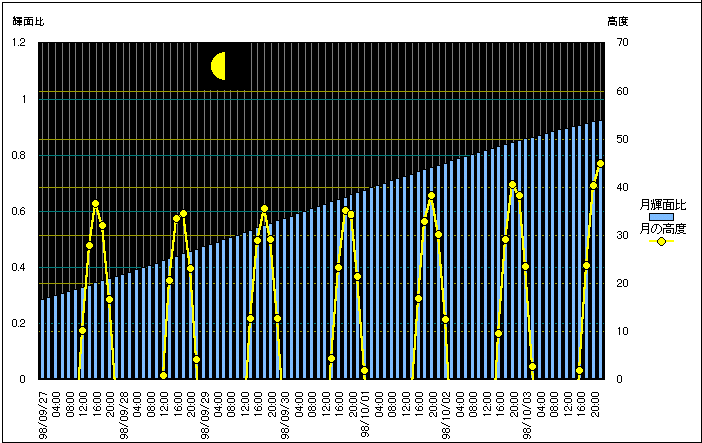The width and height of the screenshot is (702, 443).
Task: Click the 70 tick on right axis
Action: pyautogui.click(x=621, y=43)
